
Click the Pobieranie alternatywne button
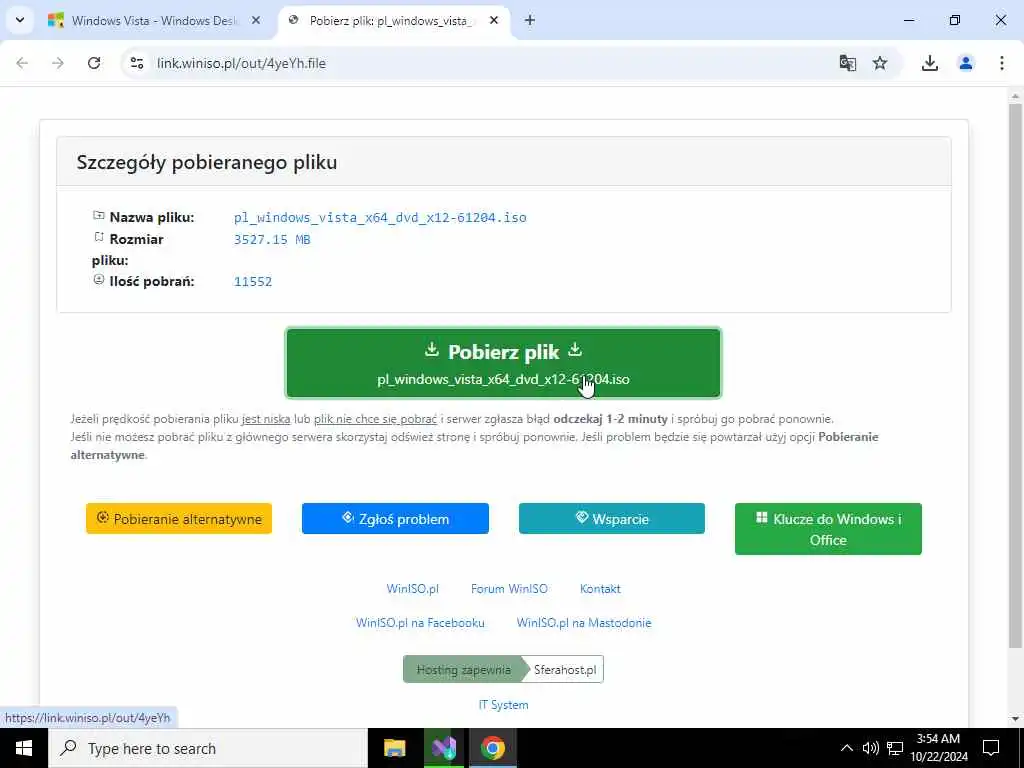click(179, 519)
